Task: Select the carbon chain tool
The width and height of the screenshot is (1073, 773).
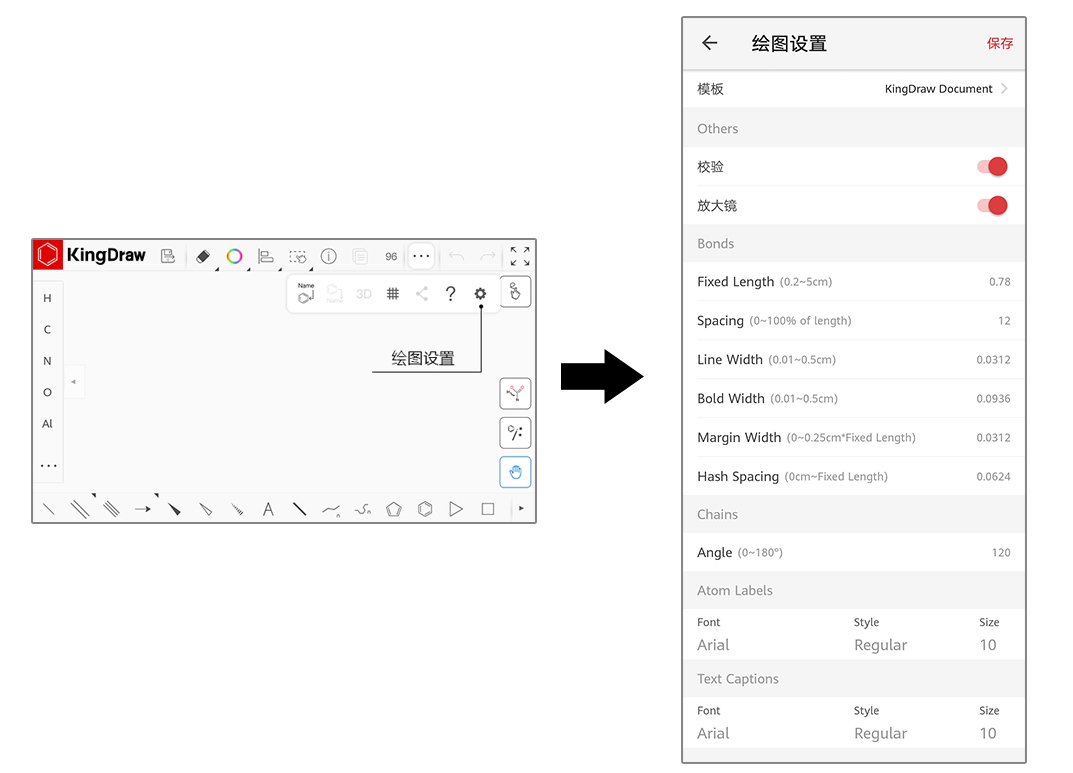Action: tap(331, 510)
